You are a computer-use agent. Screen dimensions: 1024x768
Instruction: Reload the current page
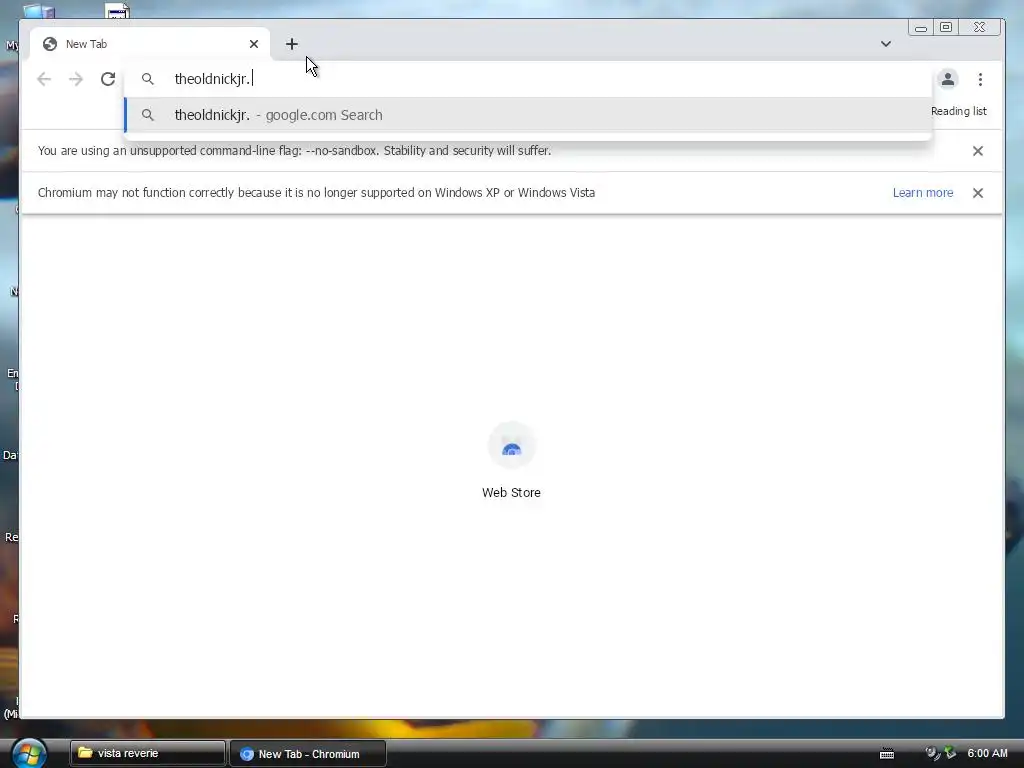point(108,79)
